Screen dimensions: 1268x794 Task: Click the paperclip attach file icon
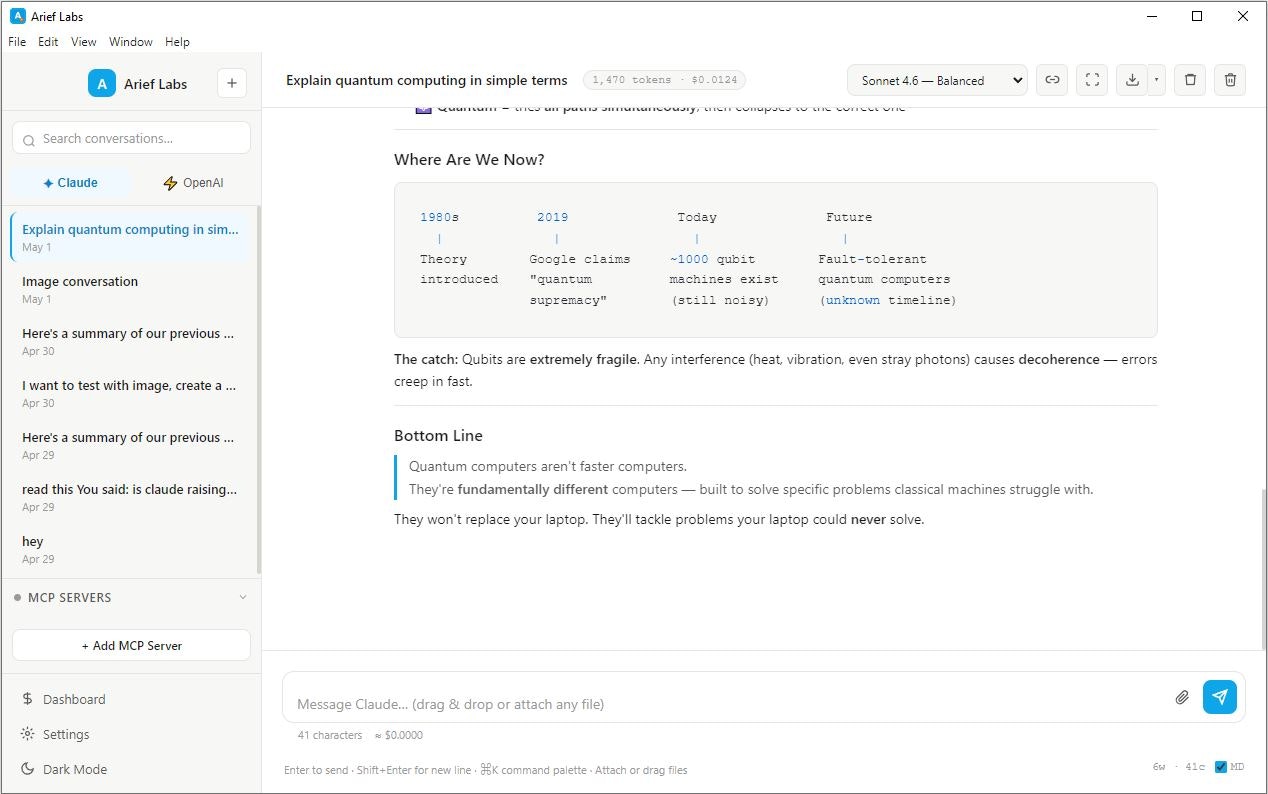click(x=1182, y=697)
